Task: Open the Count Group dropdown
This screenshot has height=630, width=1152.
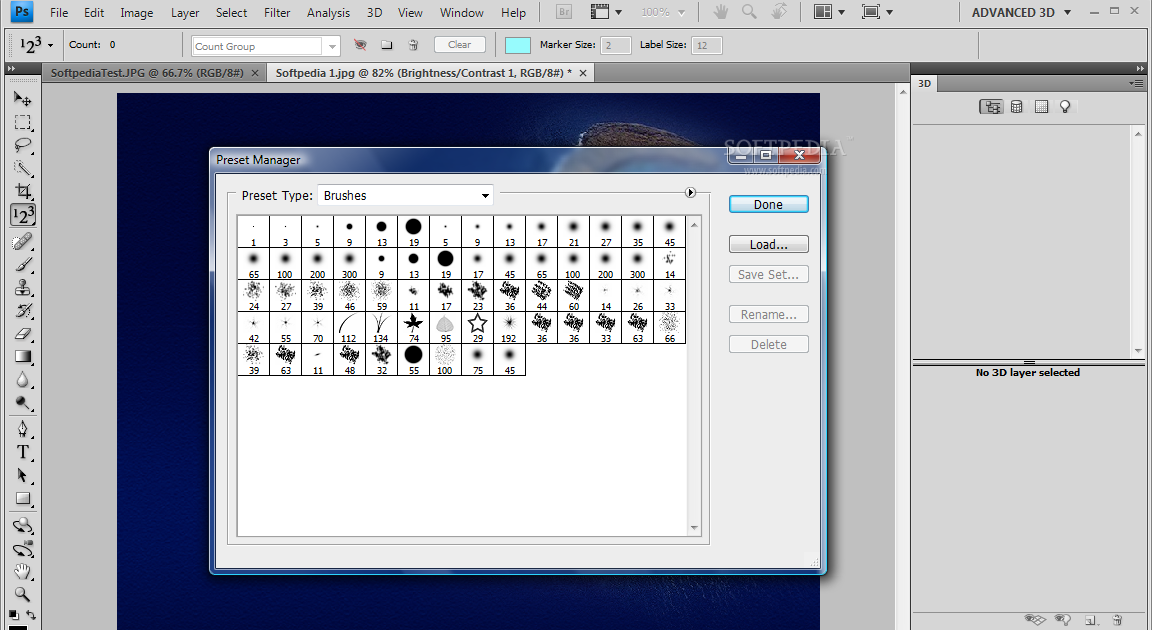Action: (332, 46)
